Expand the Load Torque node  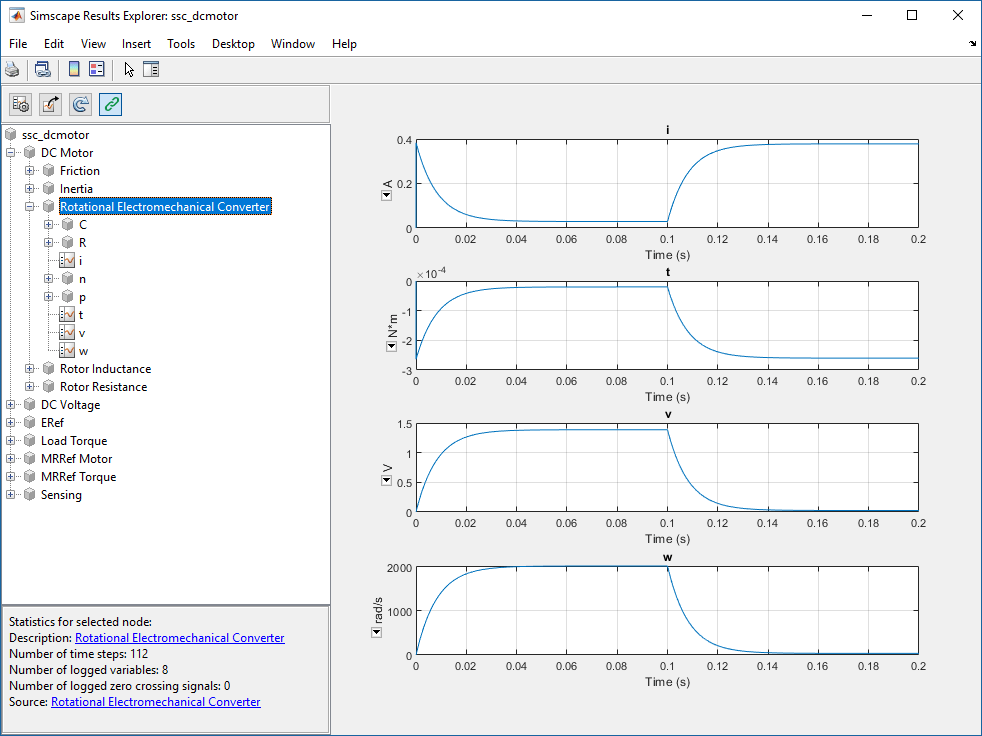11,441
